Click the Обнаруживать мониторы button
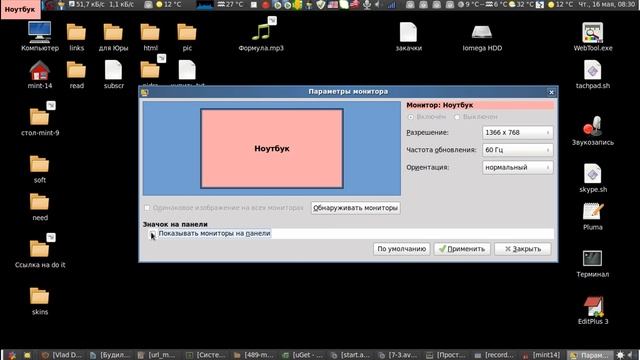Image resolution: width=640 pixels, height=360 pixels. [355, 208]
